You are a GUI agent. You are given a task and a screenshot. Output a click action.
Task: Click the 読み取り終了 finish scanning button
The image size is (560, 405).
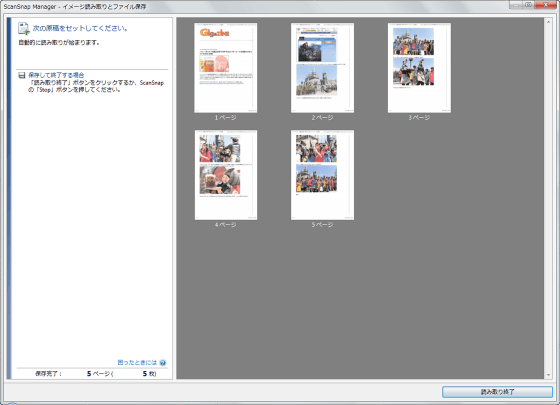497,392
